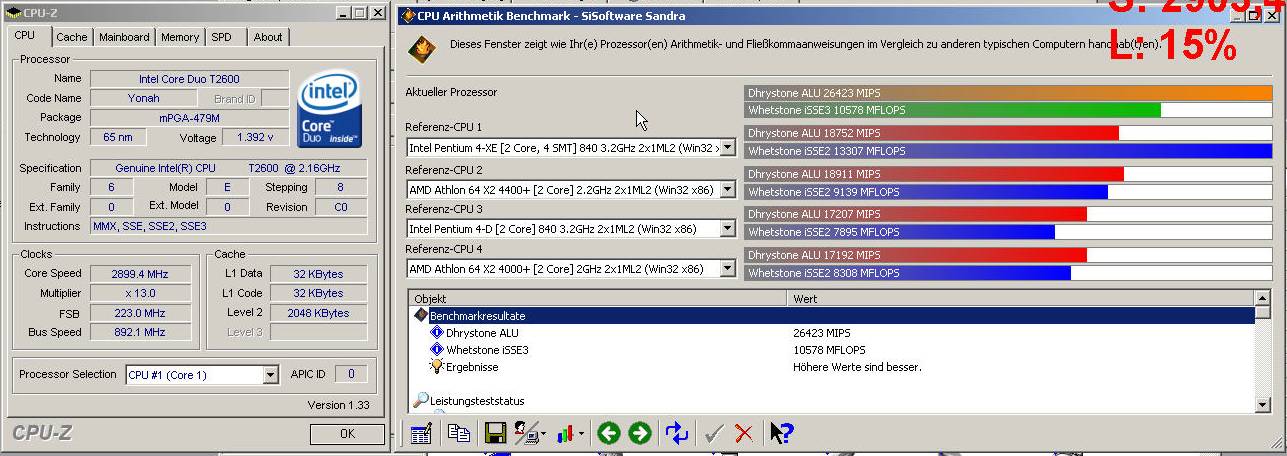Click the Package value mPGA-479M
The width and height of the screenshot is (1287, 456).
[189, 118]
